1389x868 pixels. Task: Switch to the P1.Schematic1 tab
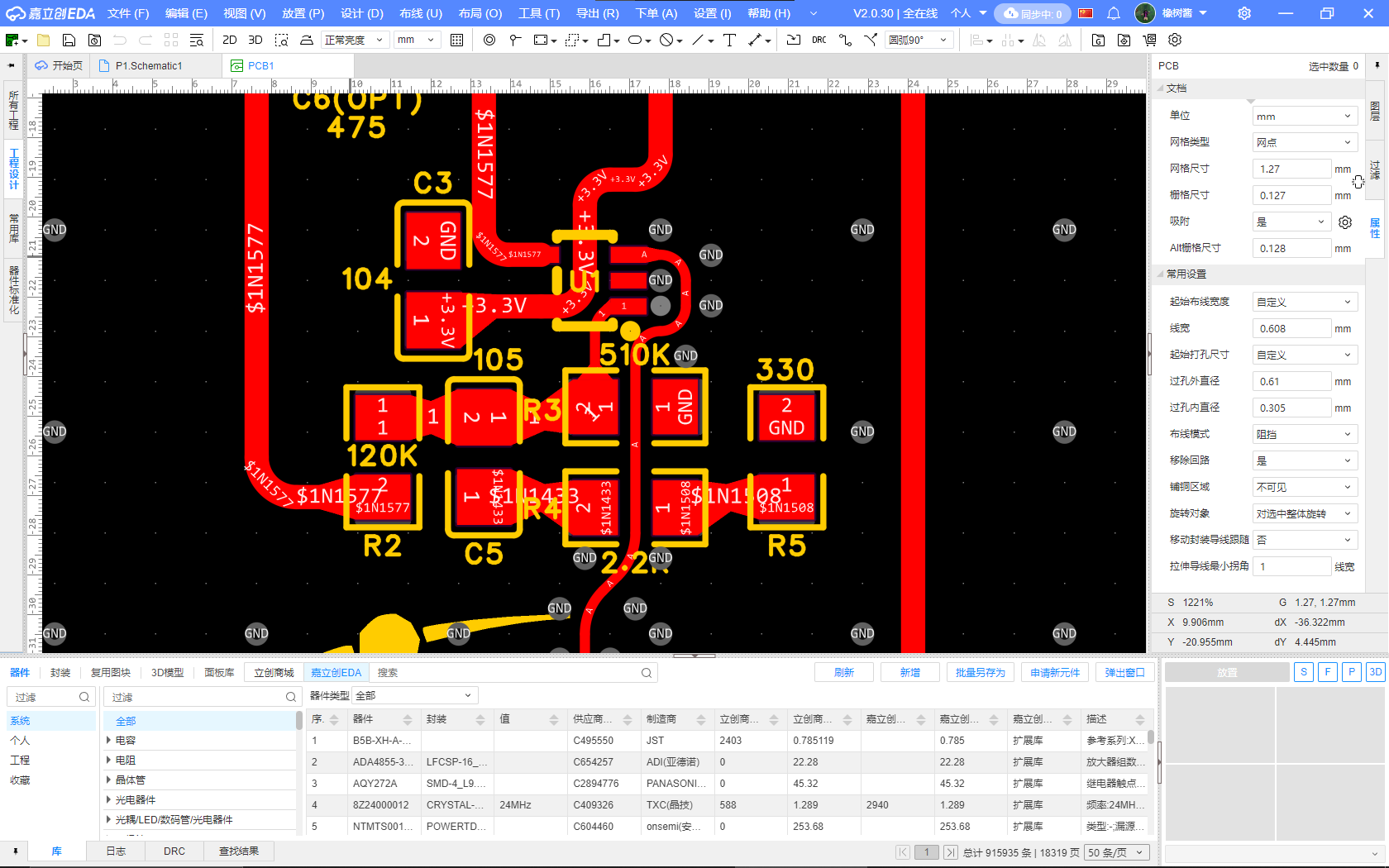[149, 65]
